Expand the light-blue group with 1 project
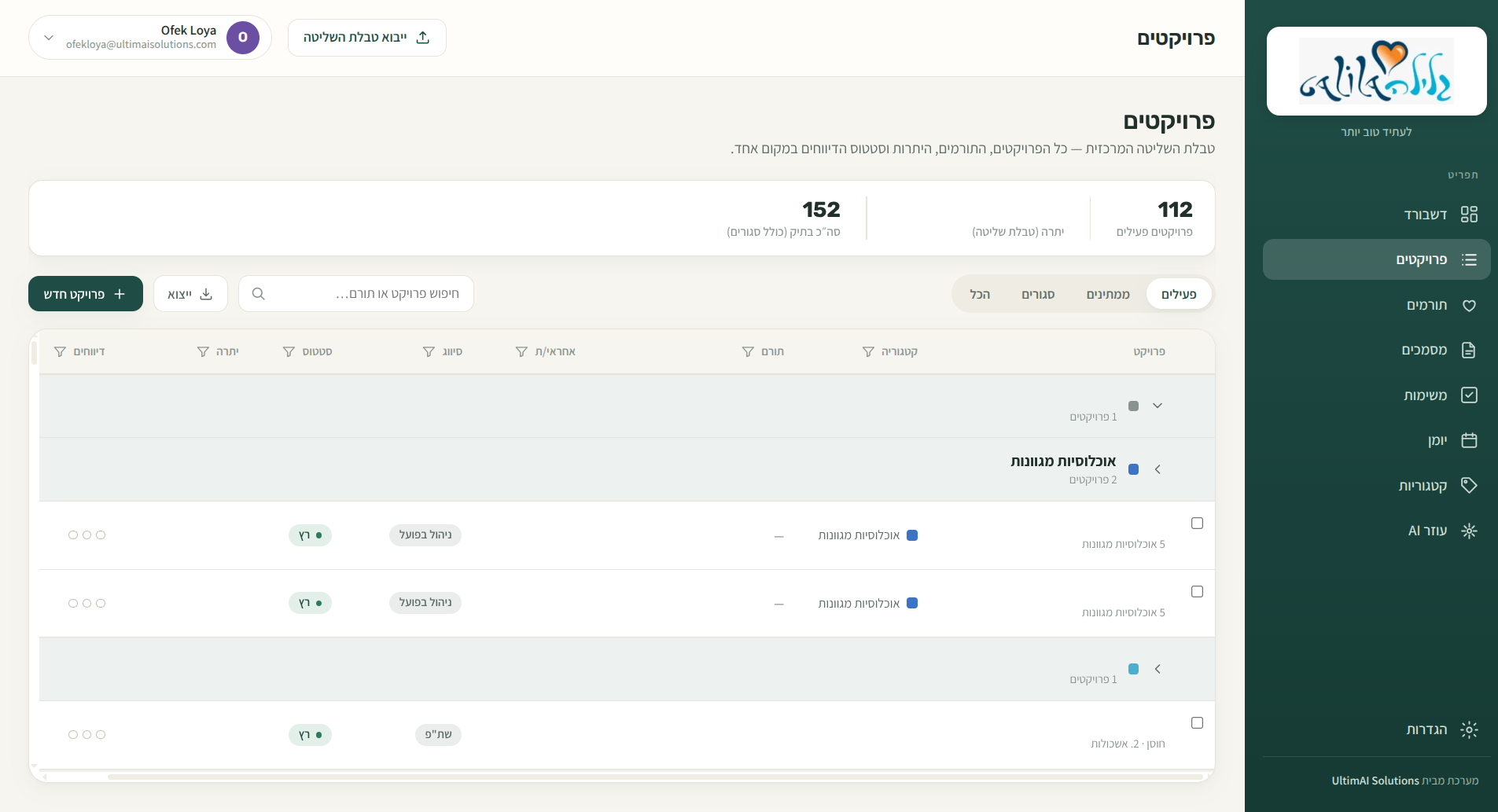The image size is (1498, 812). pos(1158,669)
